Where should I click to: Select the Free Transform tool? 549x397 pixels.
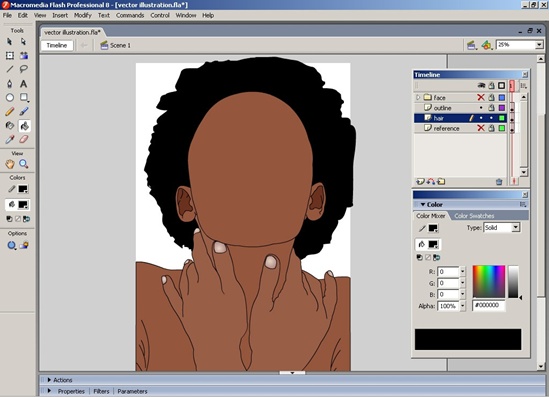(9, 55)
